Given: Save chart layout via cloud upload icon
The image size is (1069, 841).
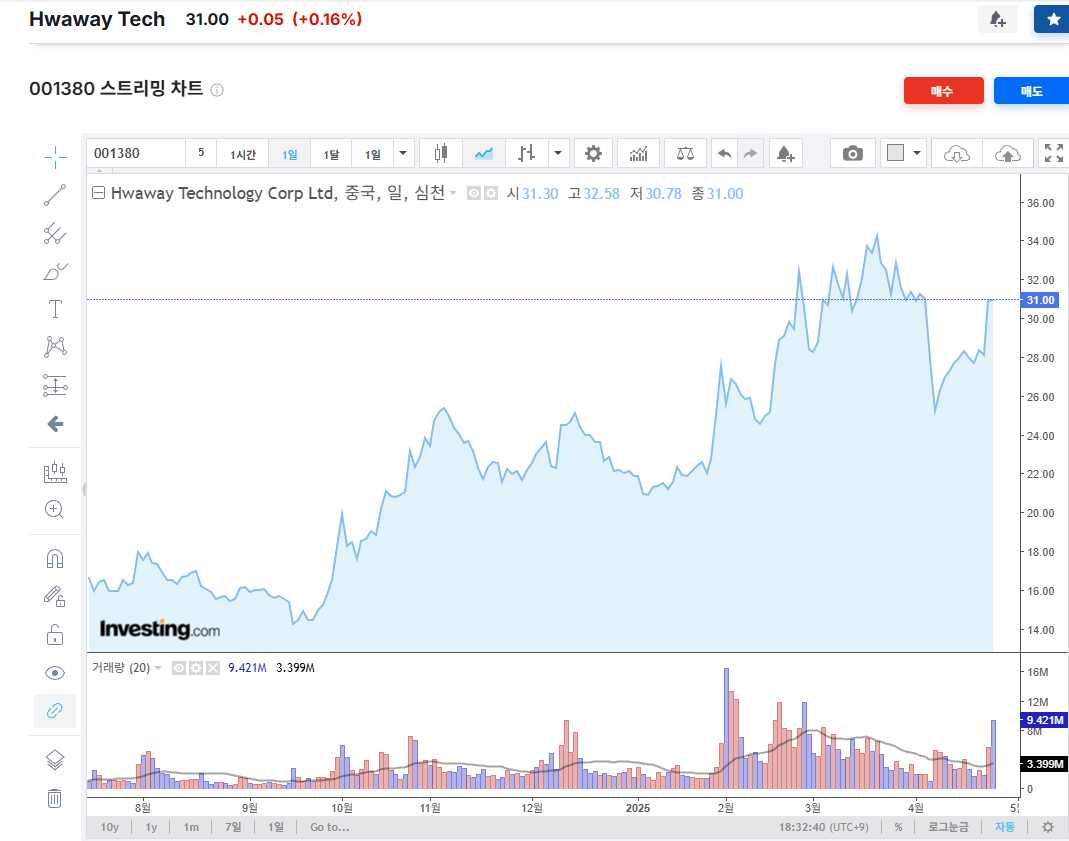Looking at the screenshot, I should [x=1008, y=154].
